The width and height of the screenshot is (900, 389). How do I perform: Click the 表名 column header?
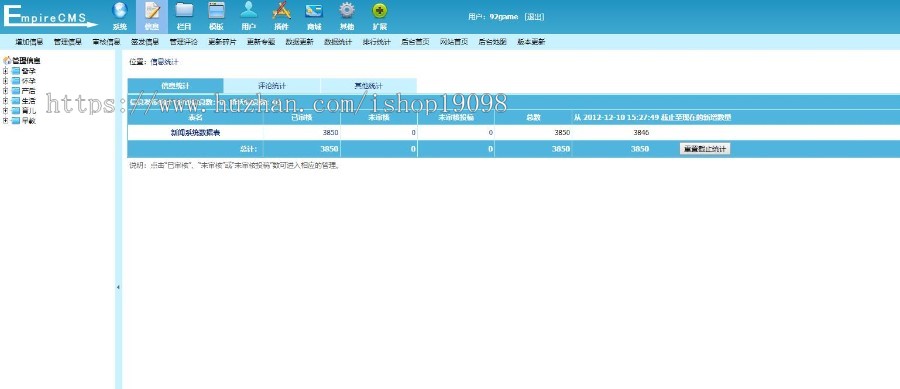coord(195,117)
